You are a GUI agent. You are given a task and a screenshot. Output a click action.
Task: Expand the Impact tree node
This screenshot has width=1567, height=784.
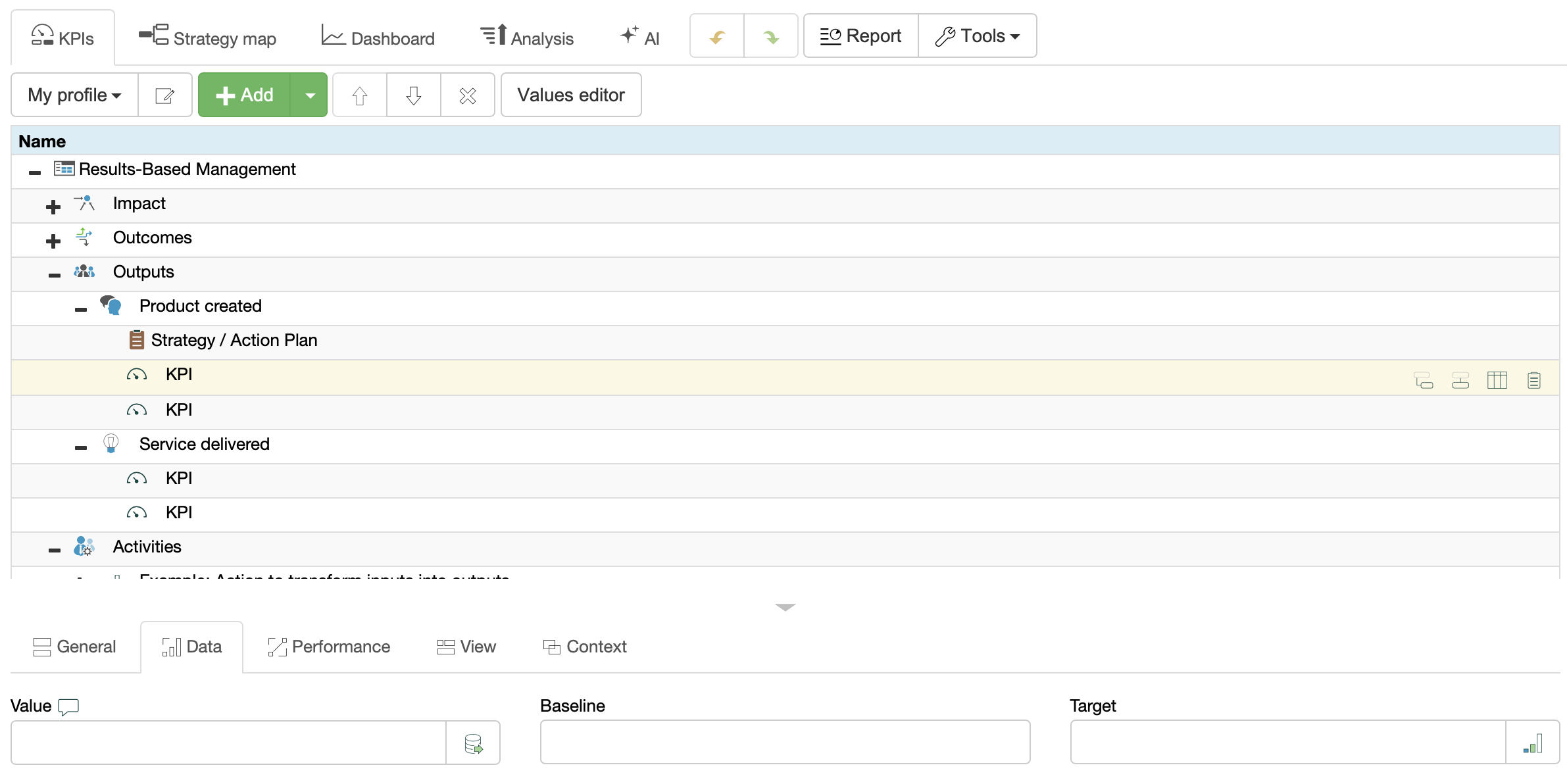click(x=53, y=207)
